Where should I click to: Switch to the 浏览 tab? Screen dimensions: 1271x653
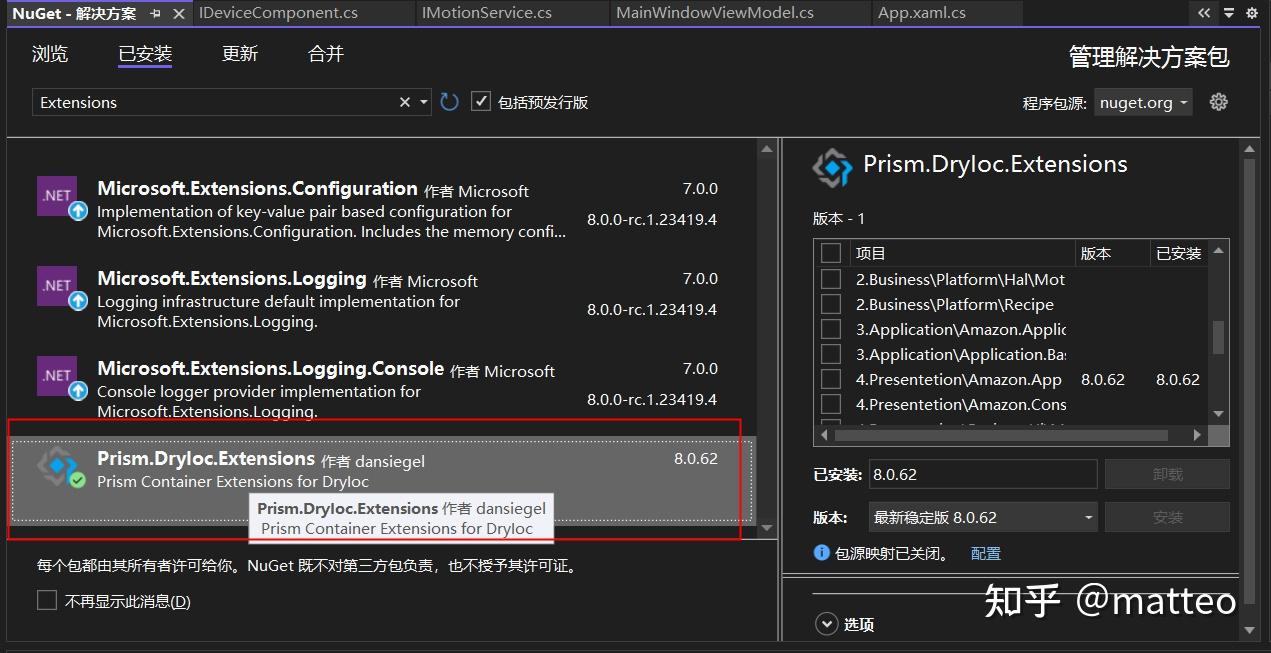coord(50,54)
